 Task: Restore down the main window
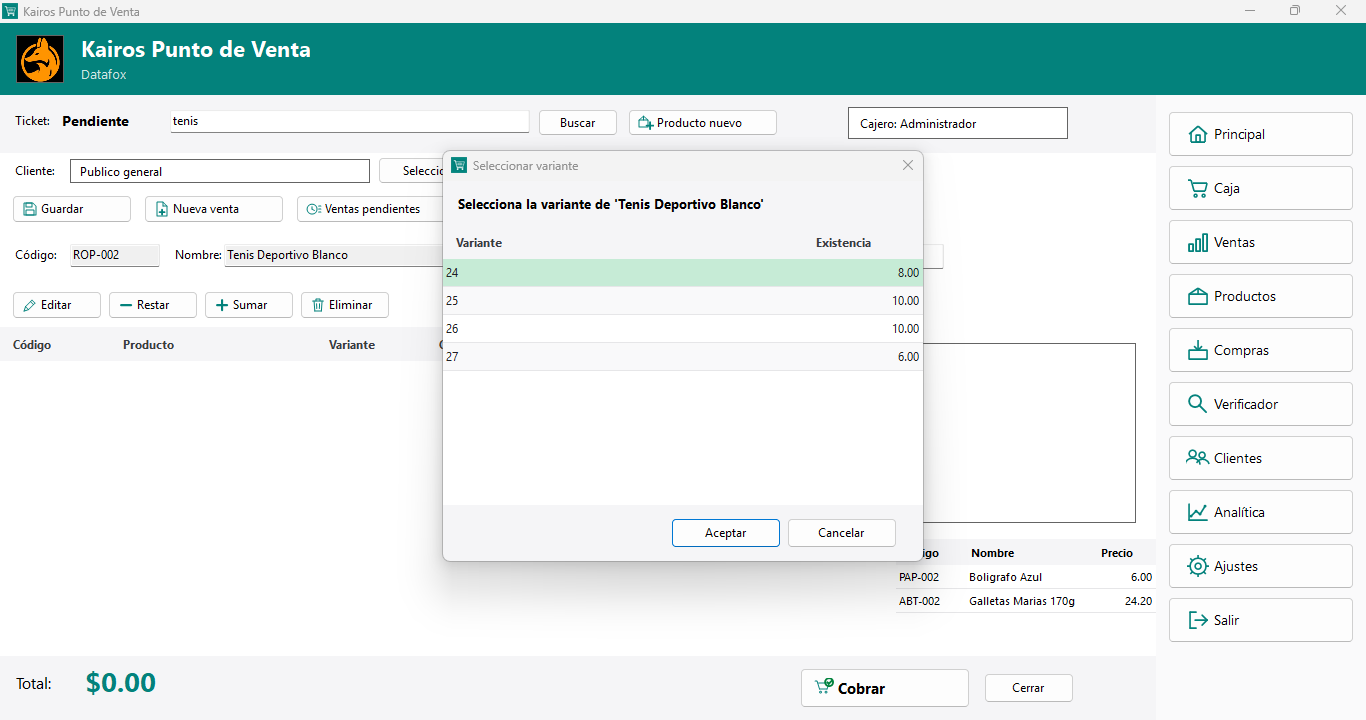tap(1295, 11)
